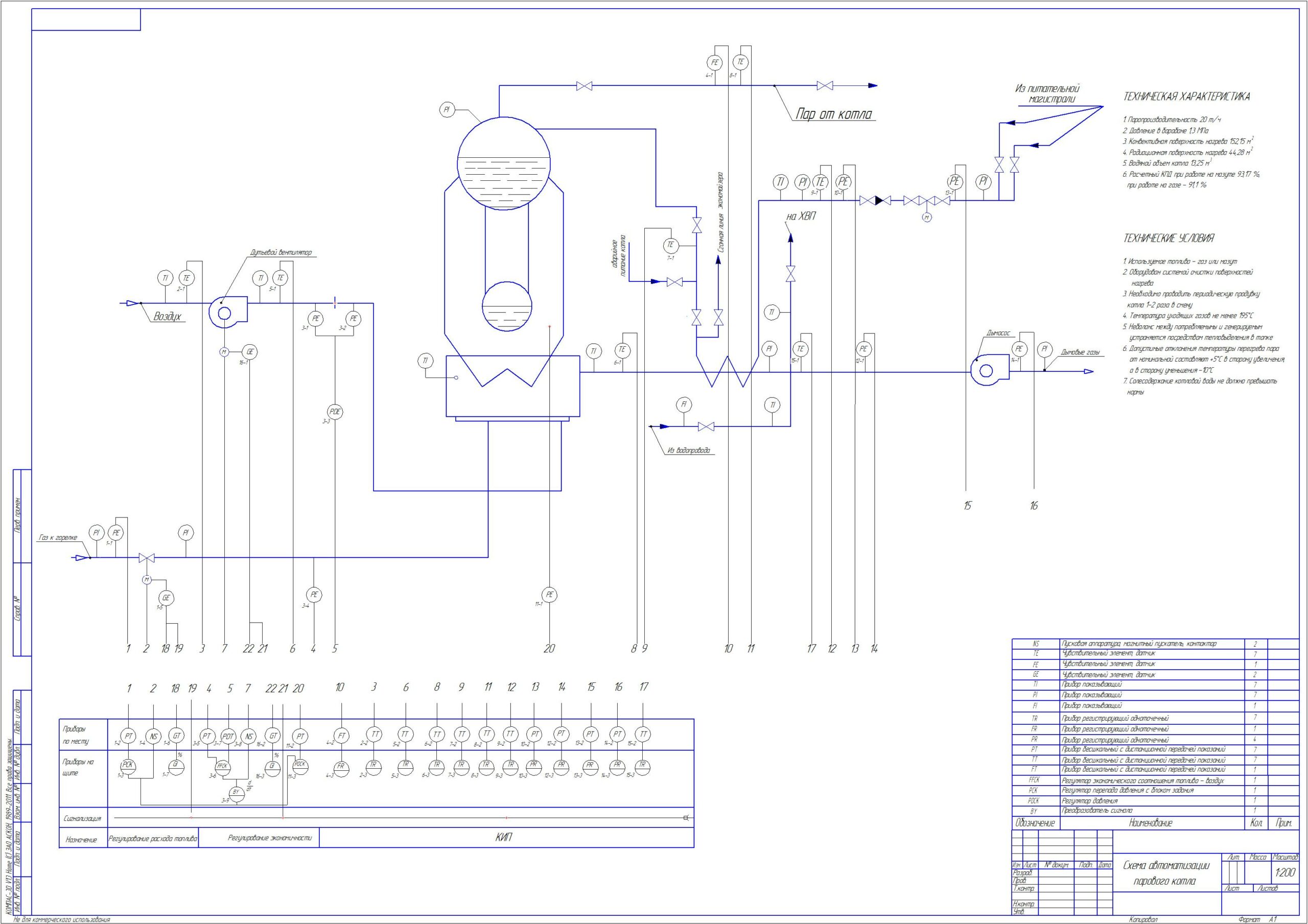Click the TE 15-1 sensor symbol
The image size is (1308, 924).
pos(801,349)
